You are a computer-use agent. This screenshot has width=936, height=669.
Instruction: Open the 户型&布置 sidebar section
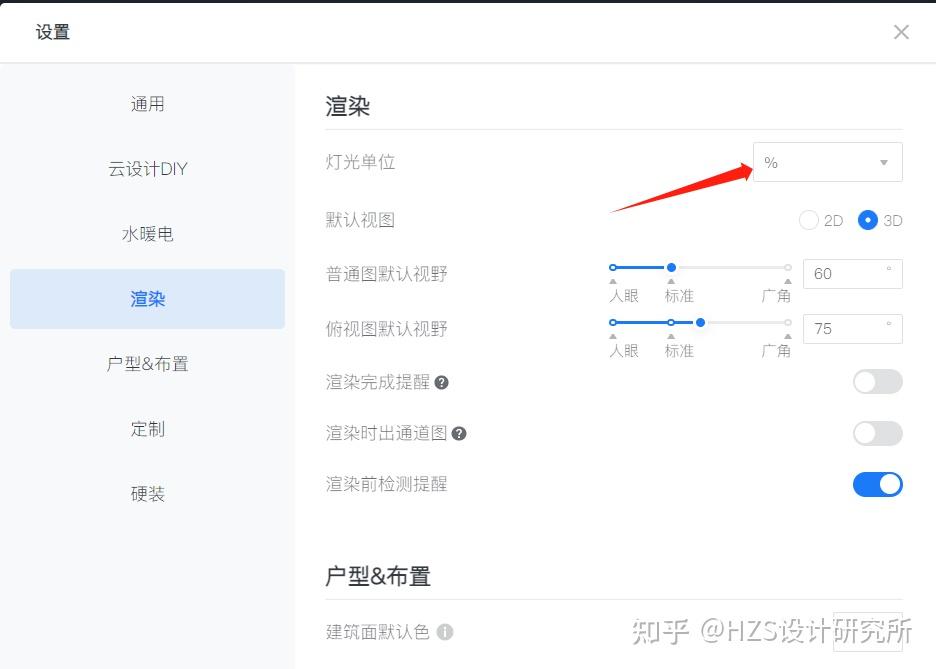tap(147, 364)
